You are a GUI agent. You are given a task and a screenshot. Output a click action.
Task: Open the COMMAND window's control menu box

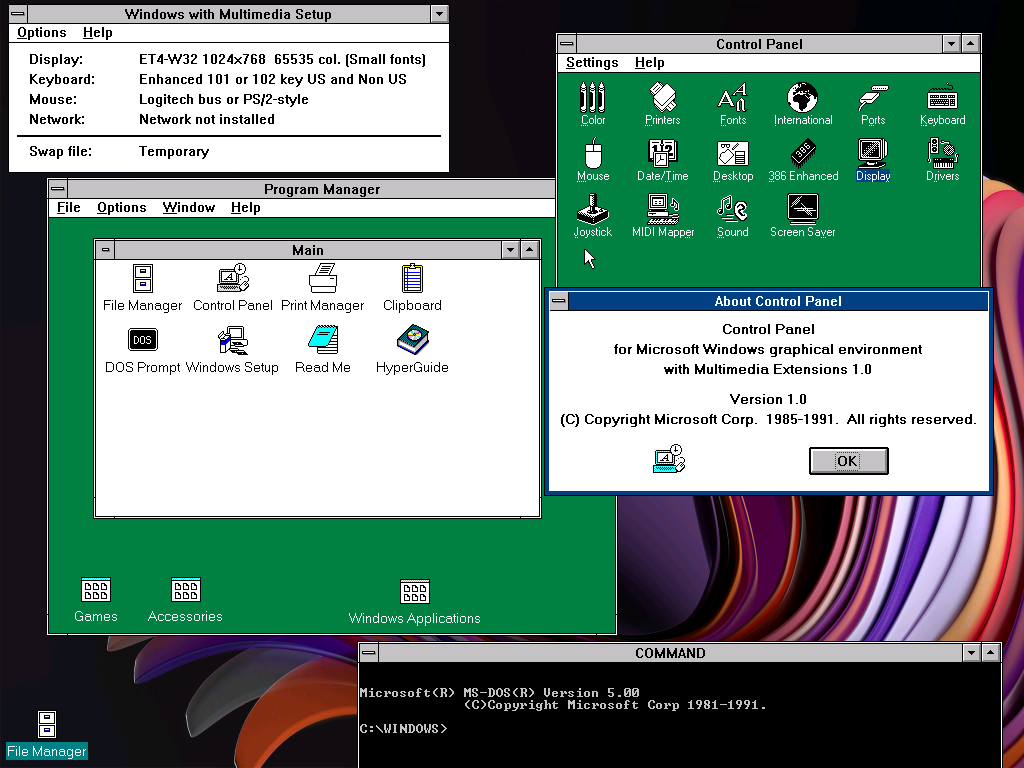click(x=369, y=653)
